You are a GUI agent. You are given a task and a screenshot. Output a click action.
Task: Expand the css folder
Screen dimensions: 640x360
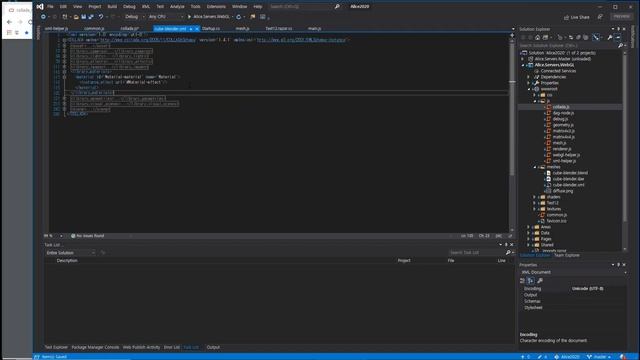click(535, 95)
